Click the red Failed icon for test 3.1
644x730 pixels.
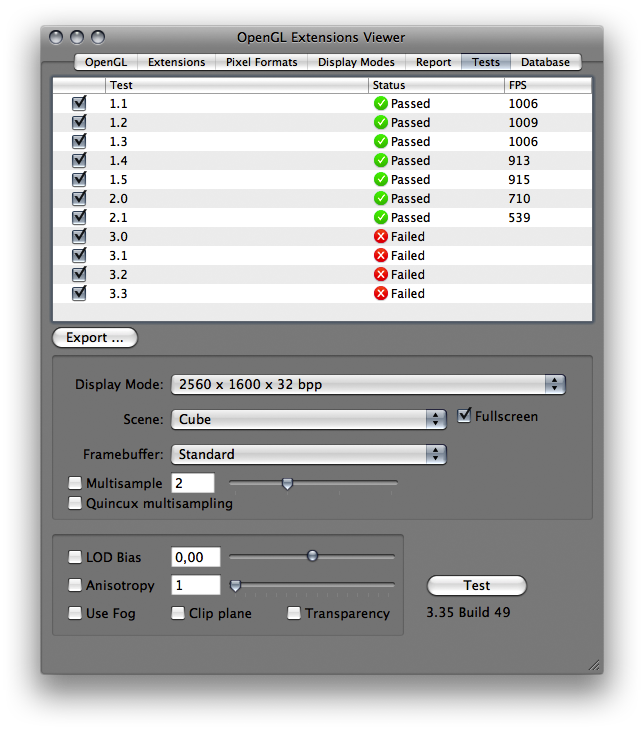coord(380,256)
